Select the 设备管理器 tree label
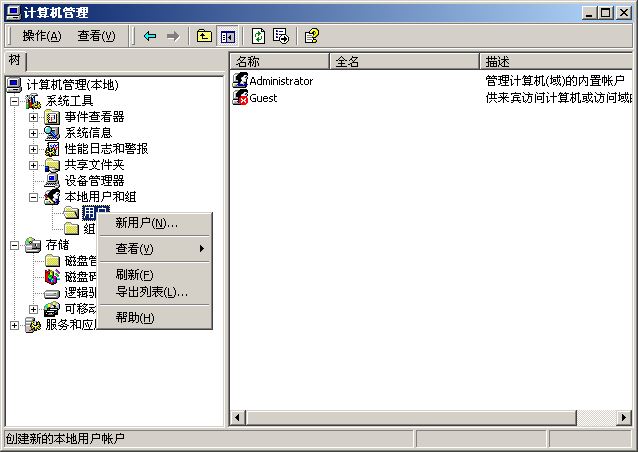The image size is (638, 452). pos(94,181)
